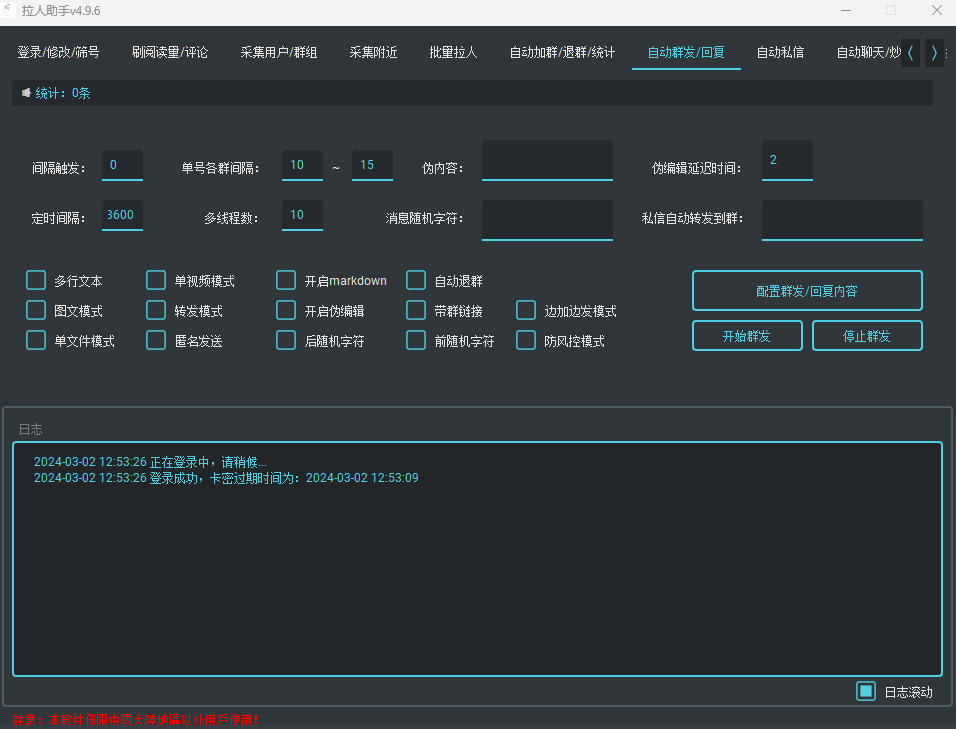Image resolution: width=956 pixels, height=729 pixels.
Task: Check the 防风控模式 option
Action: (526, 341)
